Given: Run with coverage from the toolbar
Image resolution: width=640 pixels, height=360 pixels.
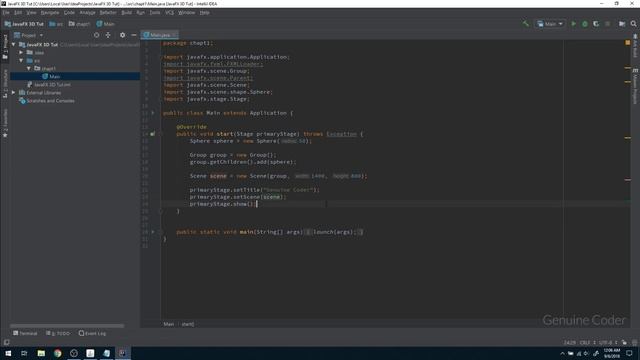Looking at the screenshot, I should coord(596,24).
